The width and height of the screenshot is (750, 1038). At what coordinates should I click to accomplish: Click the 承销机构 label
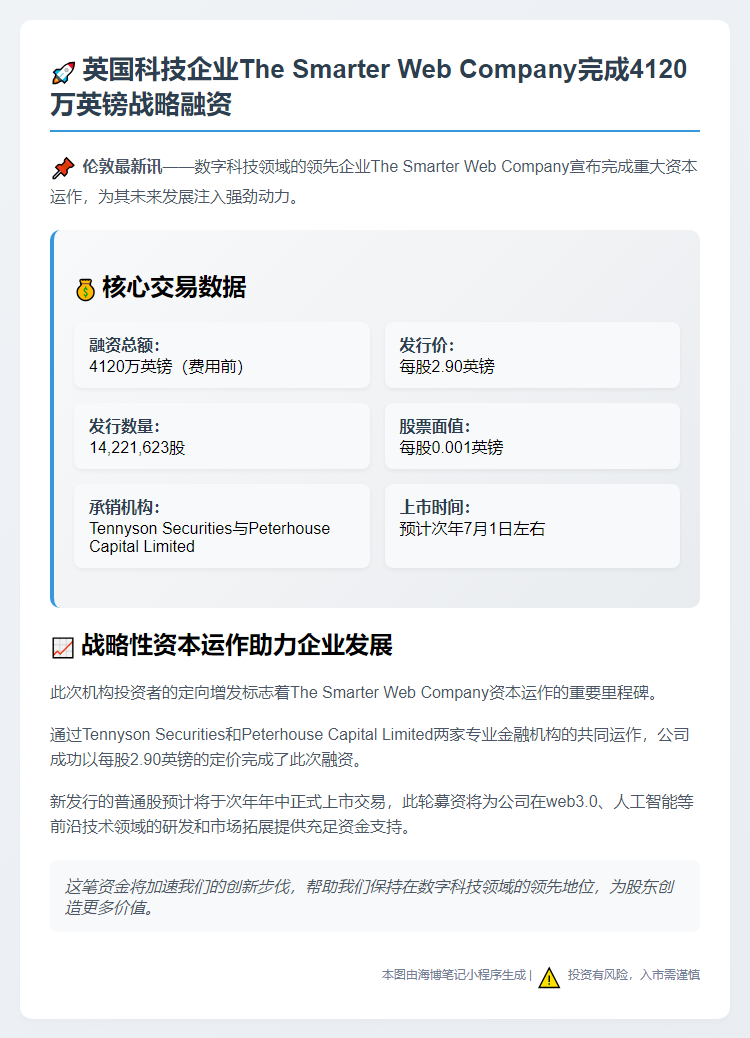click(124, 507)
